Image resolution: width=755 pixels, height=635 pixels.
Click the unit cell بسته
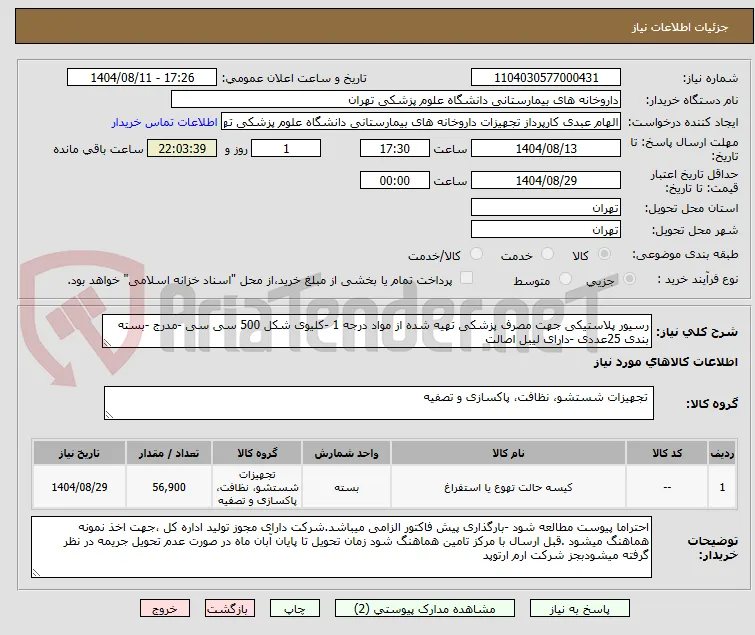[347, 487]
